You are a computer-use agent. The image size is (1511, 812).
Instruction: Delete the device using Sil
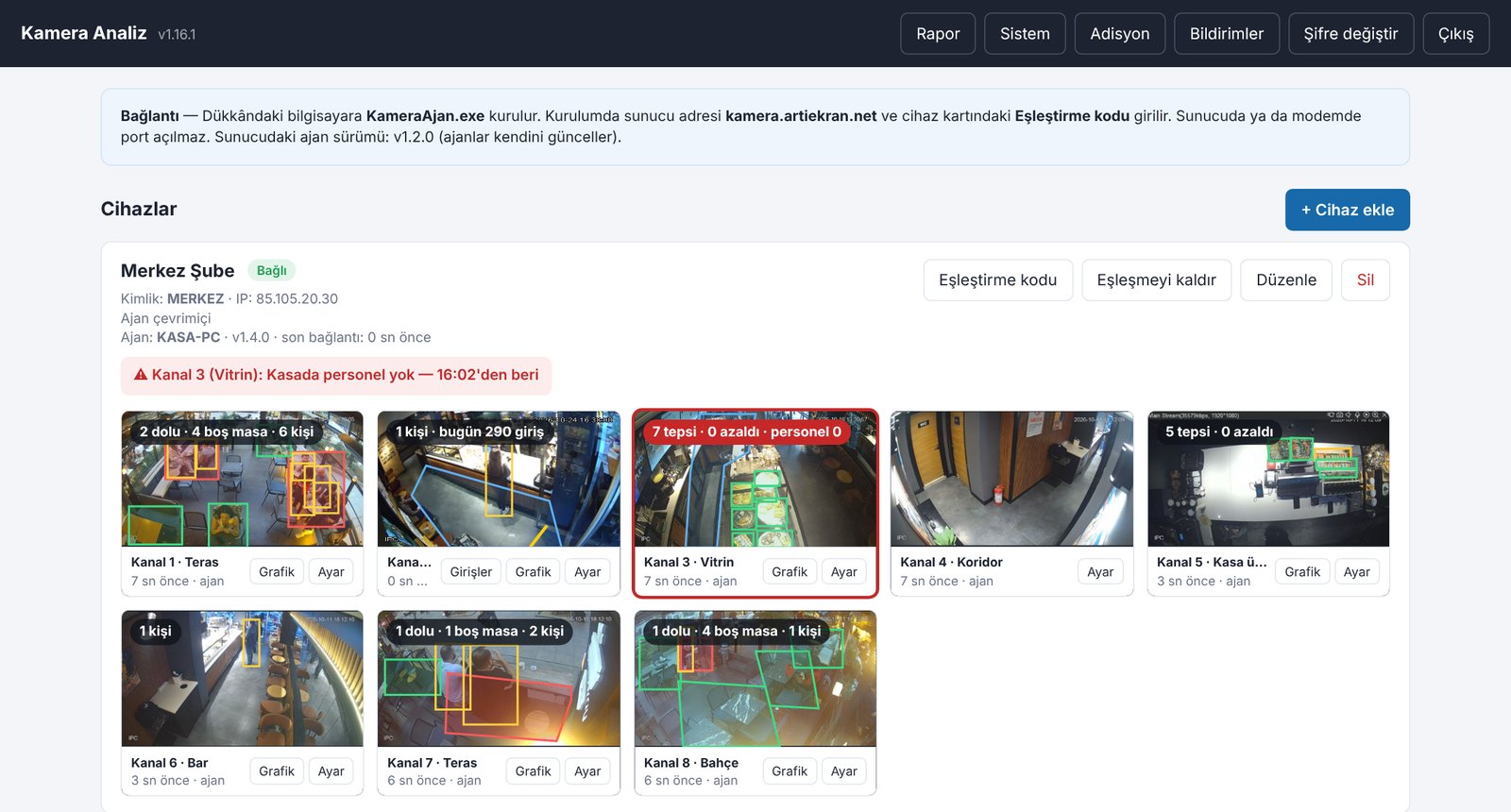point(1366,279)
